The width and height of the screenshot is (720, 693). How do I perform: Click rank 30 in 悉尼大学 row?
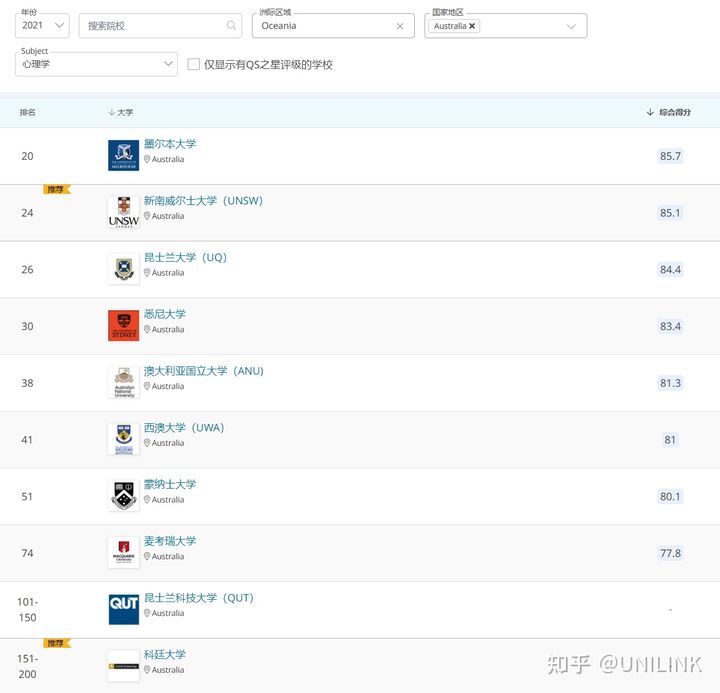pos(27,327)
